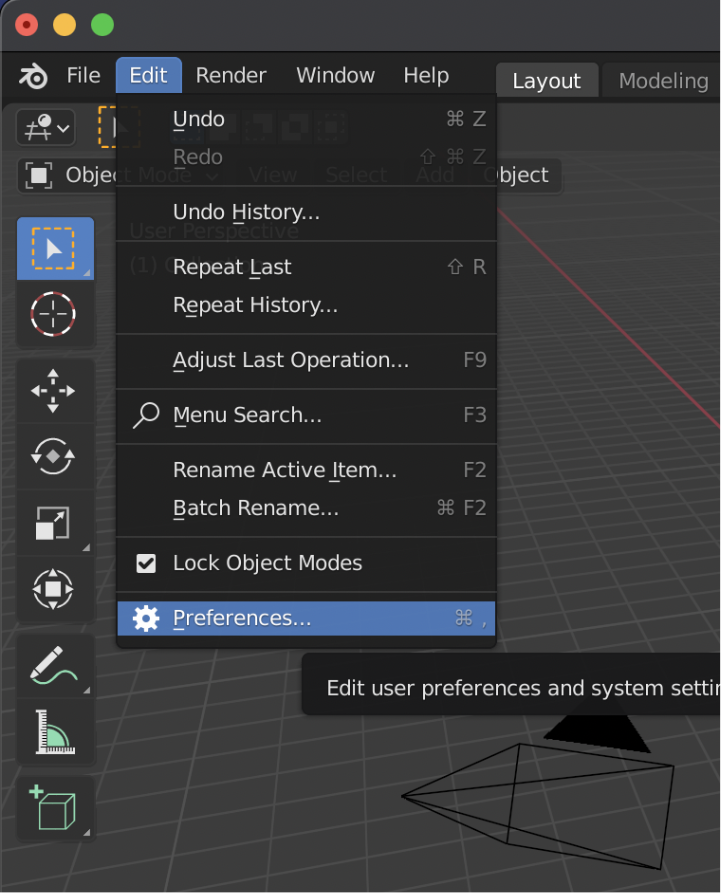
Task: Click the macOS yellow minimize button
Action: pos(64,25)
